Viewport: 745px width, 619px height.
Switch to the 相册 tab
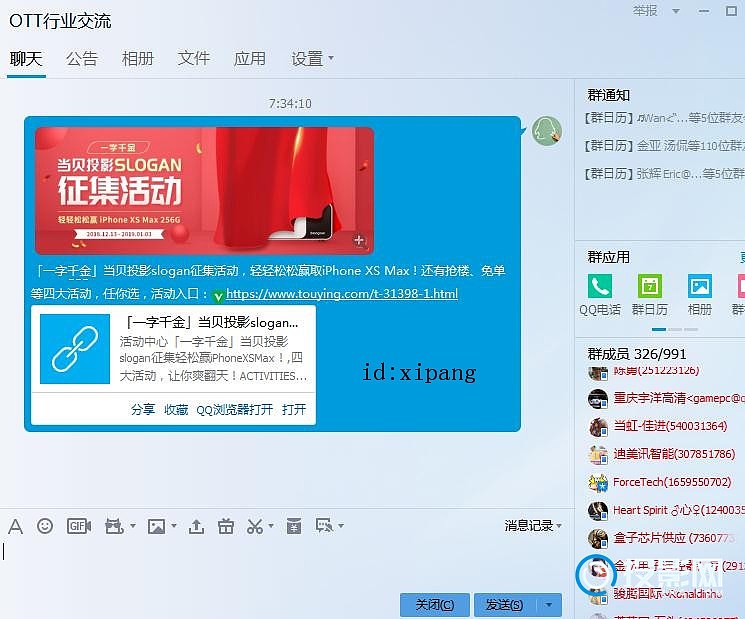[x=138, y=59]
